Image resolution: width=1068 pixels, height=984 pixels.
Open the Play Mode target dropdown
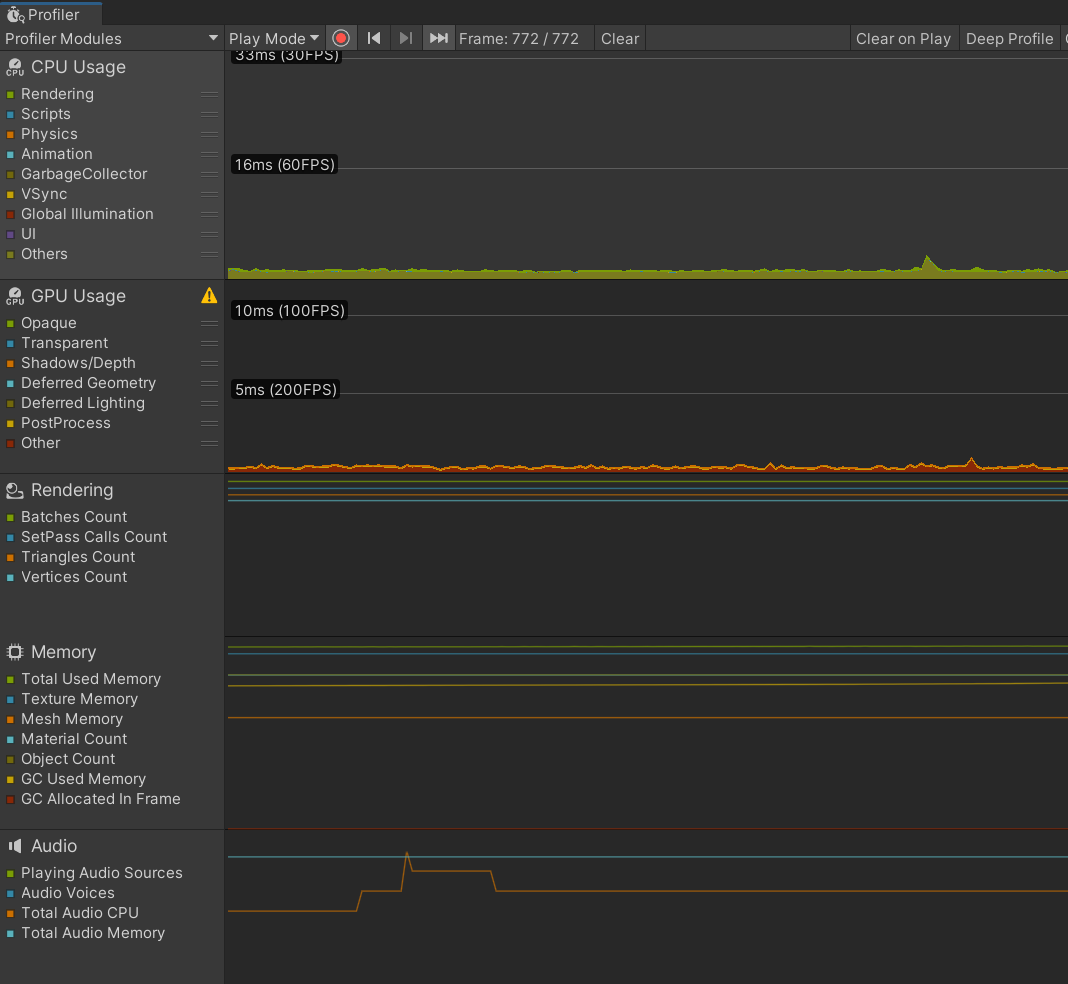pos(274,38)
